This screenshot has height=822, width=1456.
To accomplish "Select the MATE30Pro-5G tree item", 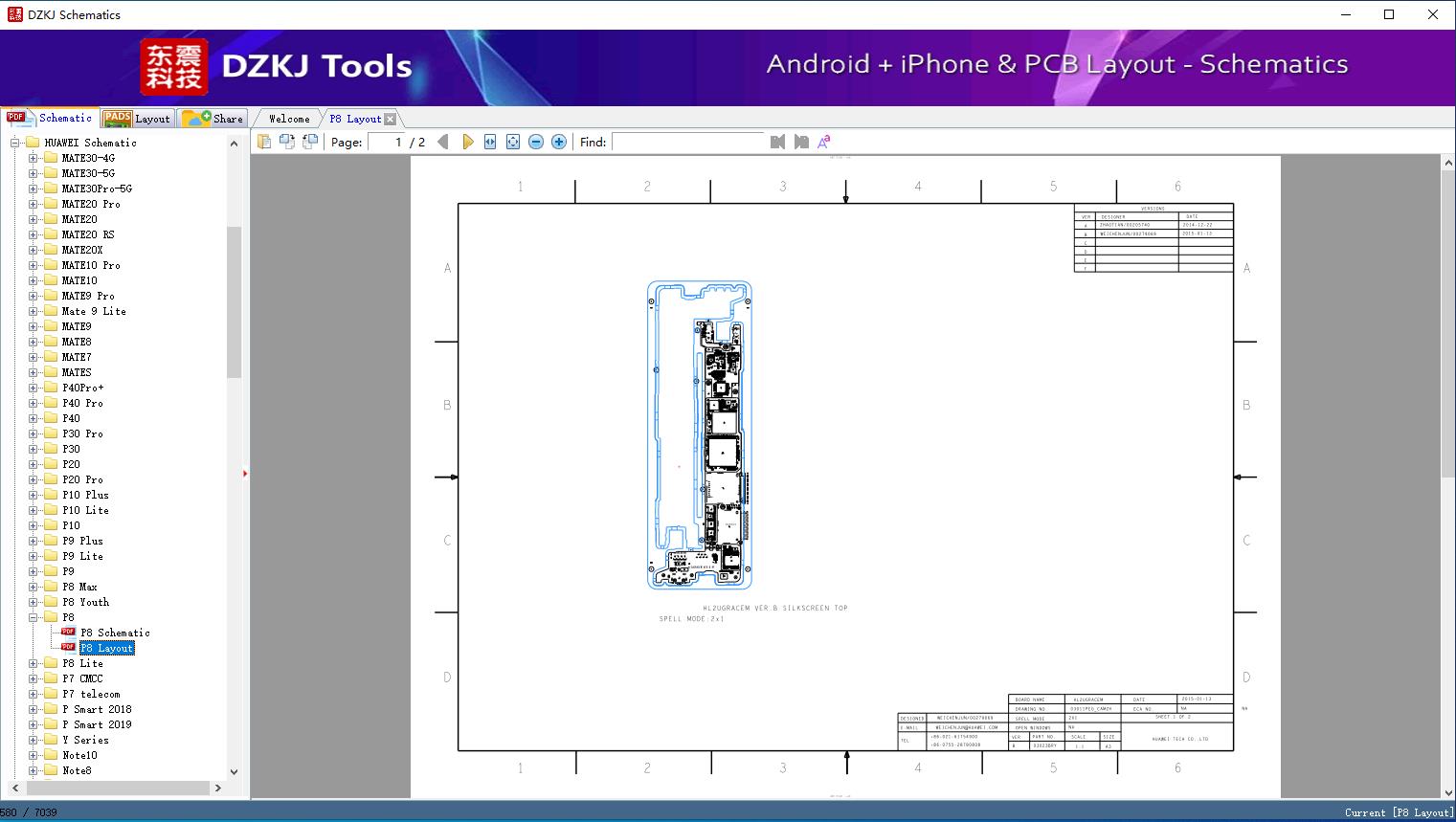I will [x=97, y=189].
